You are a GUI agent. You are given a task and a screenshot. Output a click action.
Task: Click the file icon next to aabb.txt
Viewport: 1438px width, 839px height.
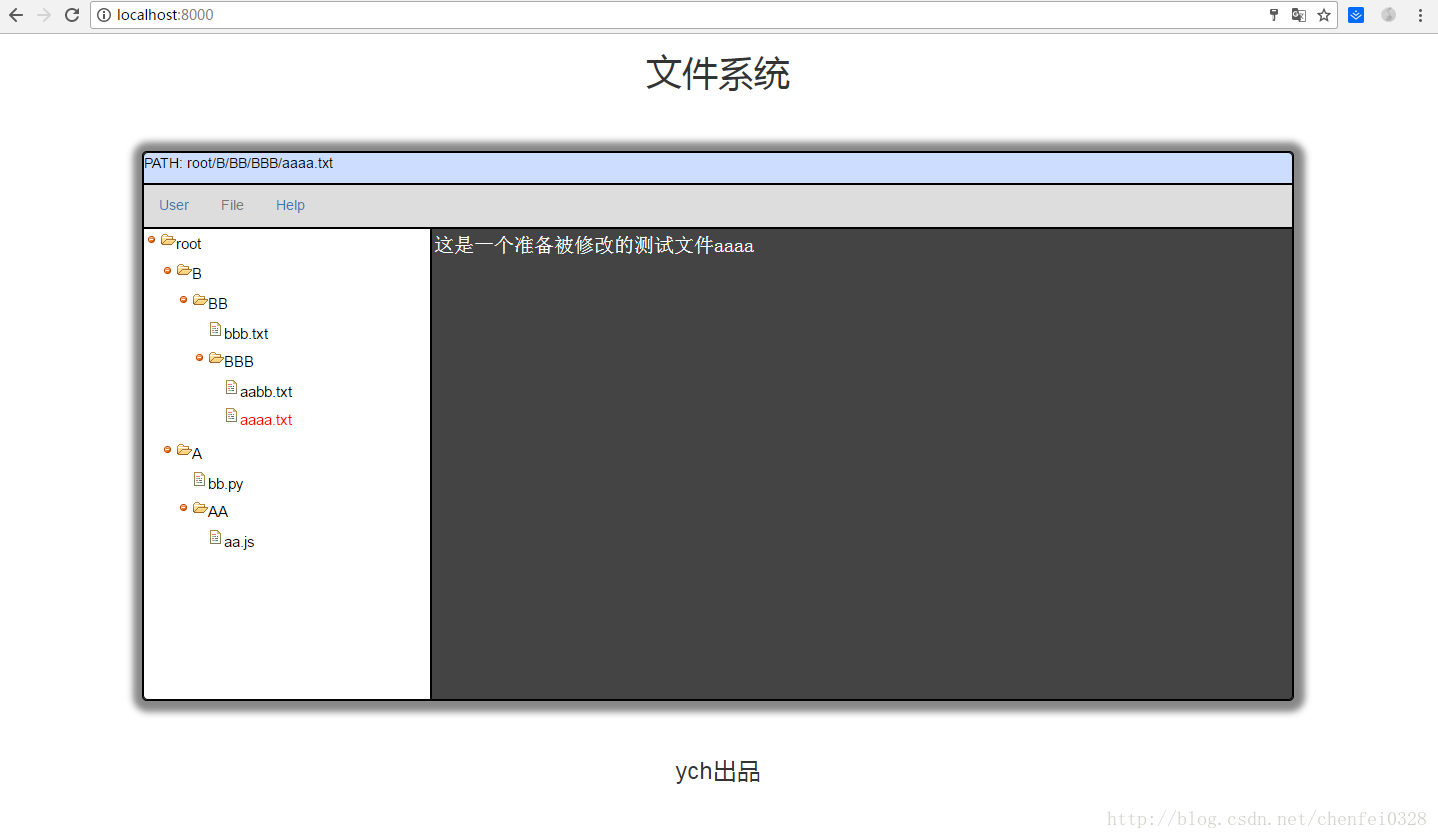[231, 387]
